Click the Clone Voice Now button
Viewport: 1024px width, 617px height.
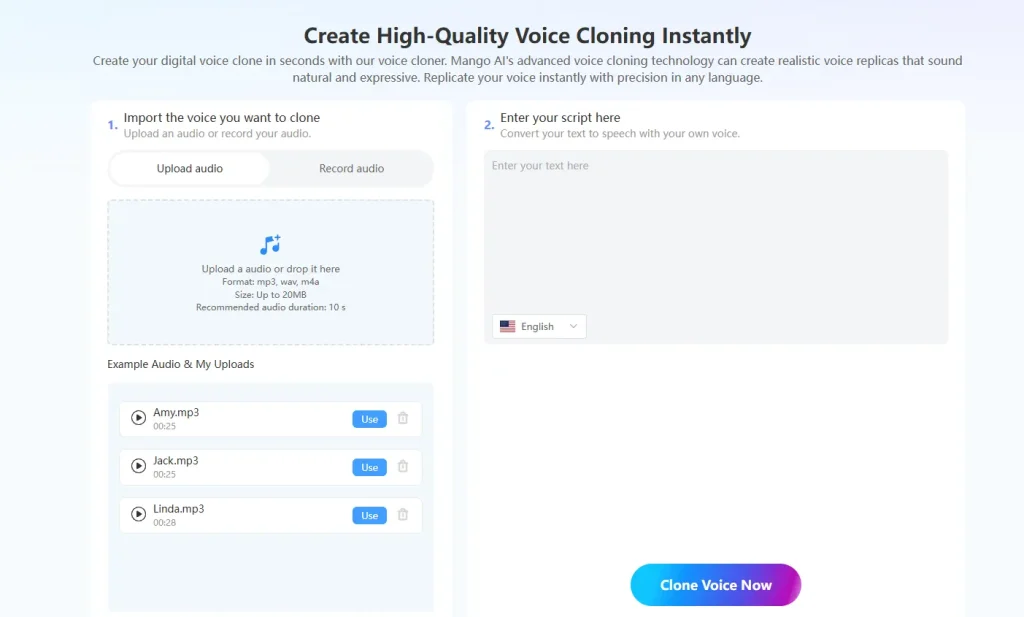pos(716,584)
